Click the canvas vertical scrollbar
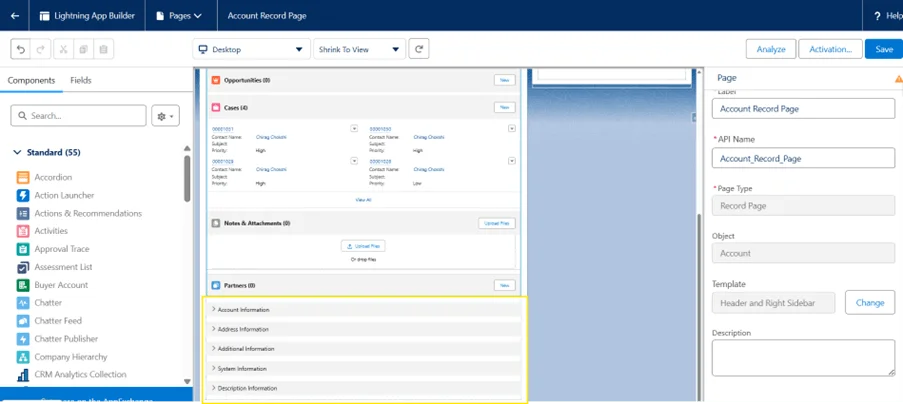 (700, 305)
